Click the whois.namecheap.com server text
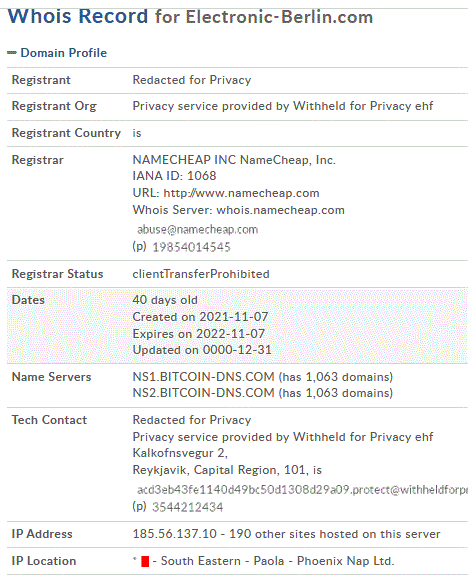 (281, 210)
